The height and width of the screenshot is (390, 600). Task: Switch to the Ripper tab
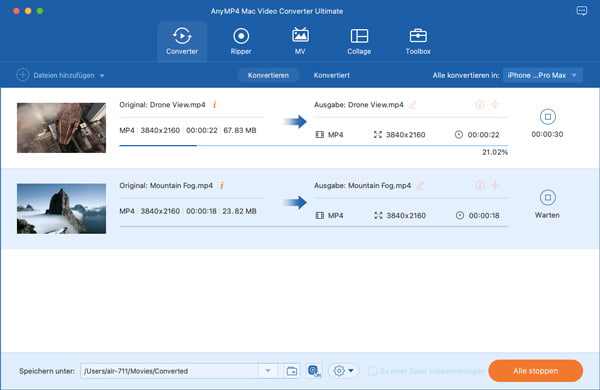point(241,41)
